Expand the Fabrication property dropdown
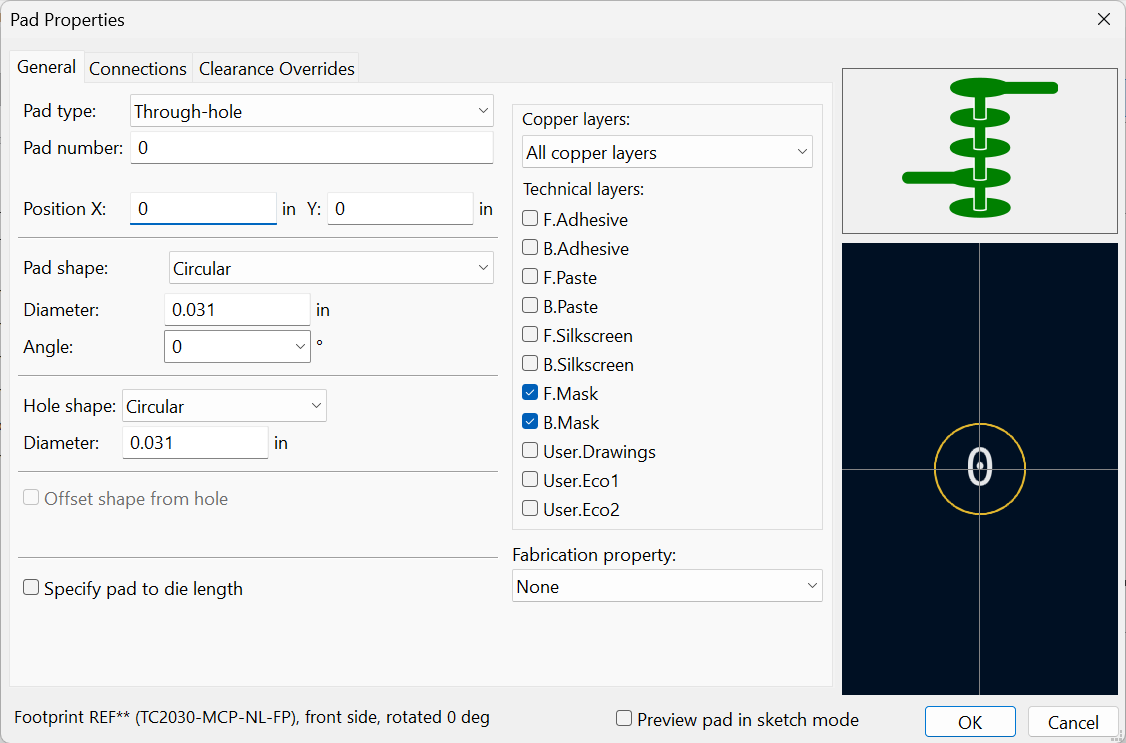Image resolution: width=1126 pixels, height=743 pixels. pyautogui.click(x=667, y=587)
